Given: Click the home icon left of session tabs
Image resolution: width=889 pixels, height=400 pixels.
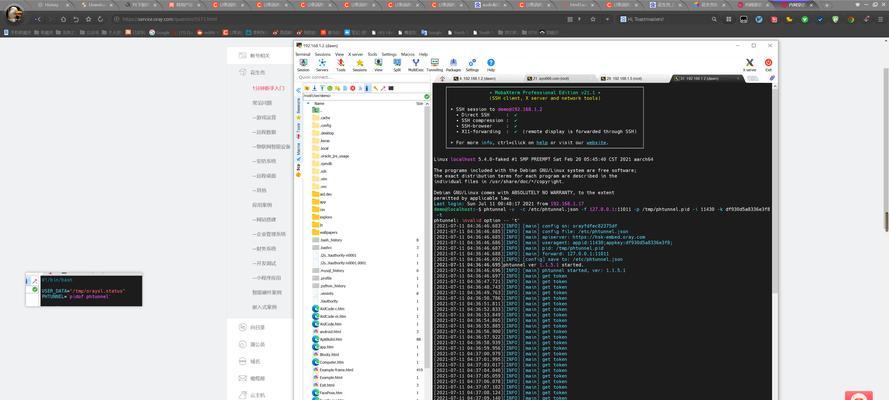Looking at the screenshot, I should 442,78.
